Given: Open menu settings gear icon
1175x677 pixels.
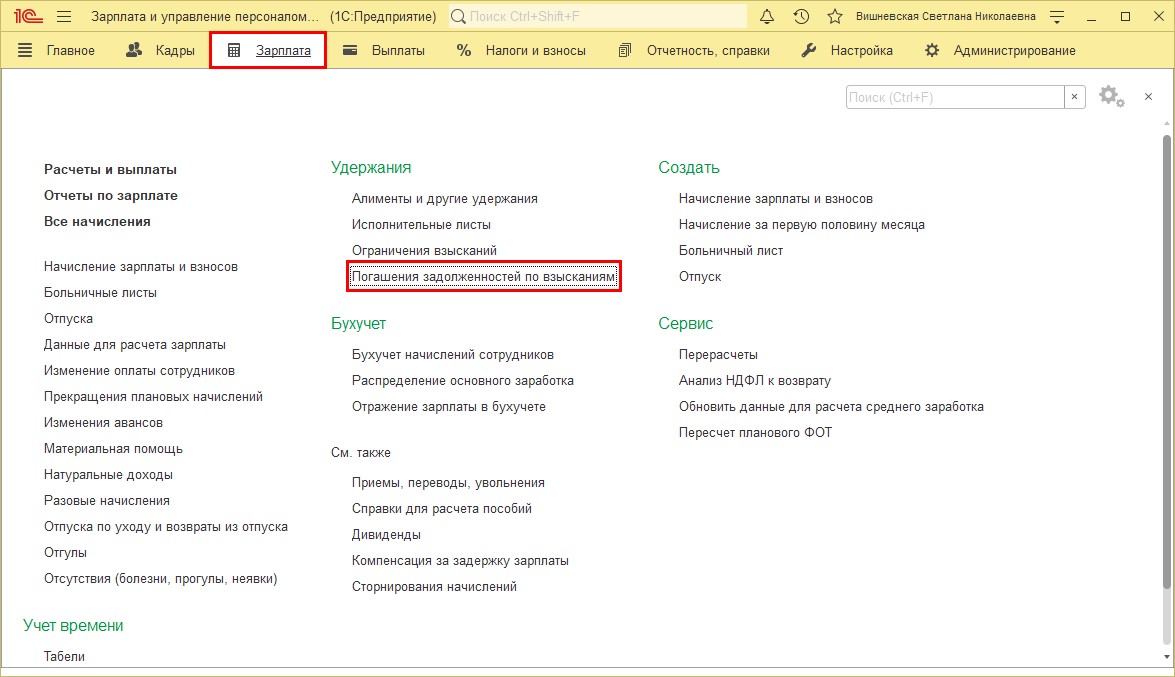Looking at the screenshot, I should click(x=1110, y=96).
